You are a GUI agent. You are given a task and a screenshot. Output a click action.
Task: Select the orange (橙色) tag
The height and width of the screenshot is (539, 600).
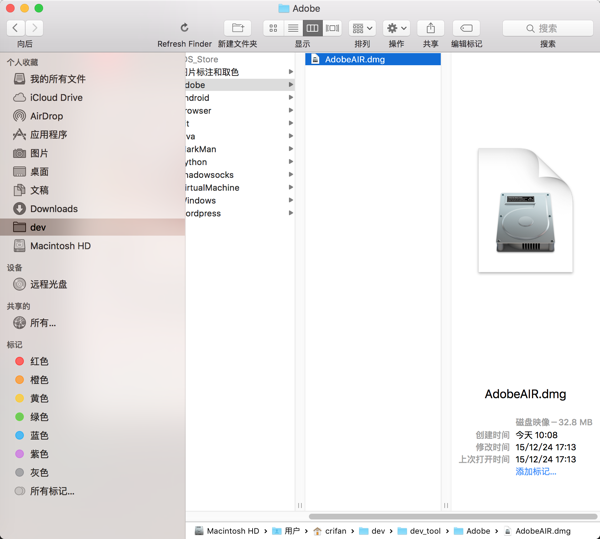pos(92,380)
